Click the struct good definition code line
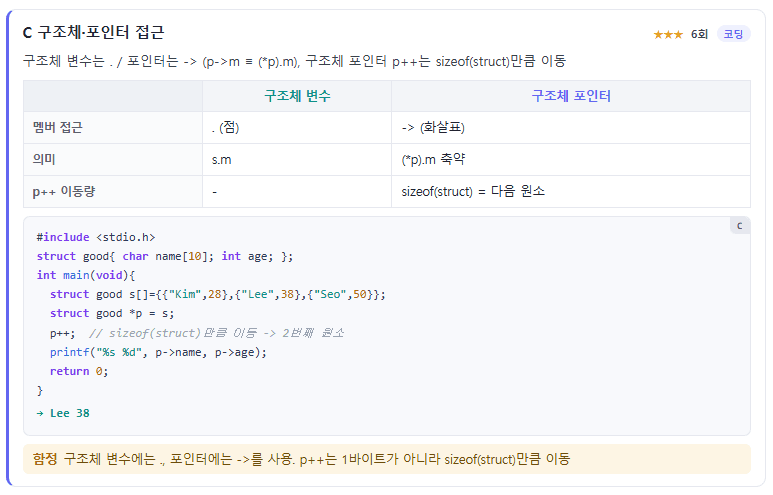Image resolution: width=773 pixels, height=495 pixels. click(165, 256)
